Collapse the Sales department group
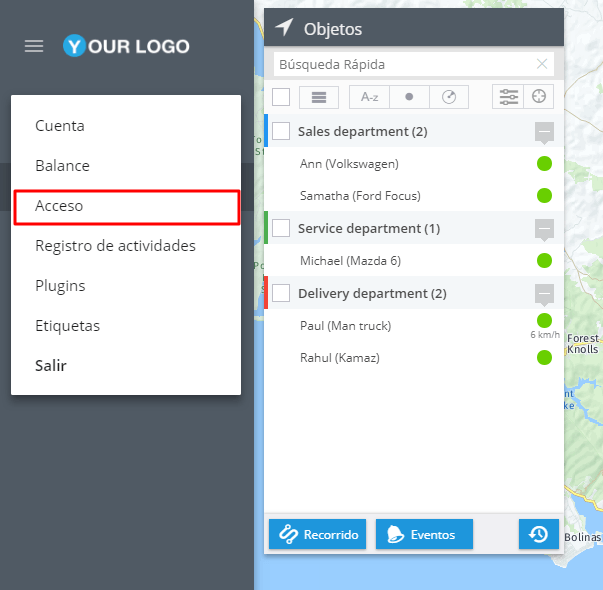This screenshot has height=590, width=603. (544, 133)
